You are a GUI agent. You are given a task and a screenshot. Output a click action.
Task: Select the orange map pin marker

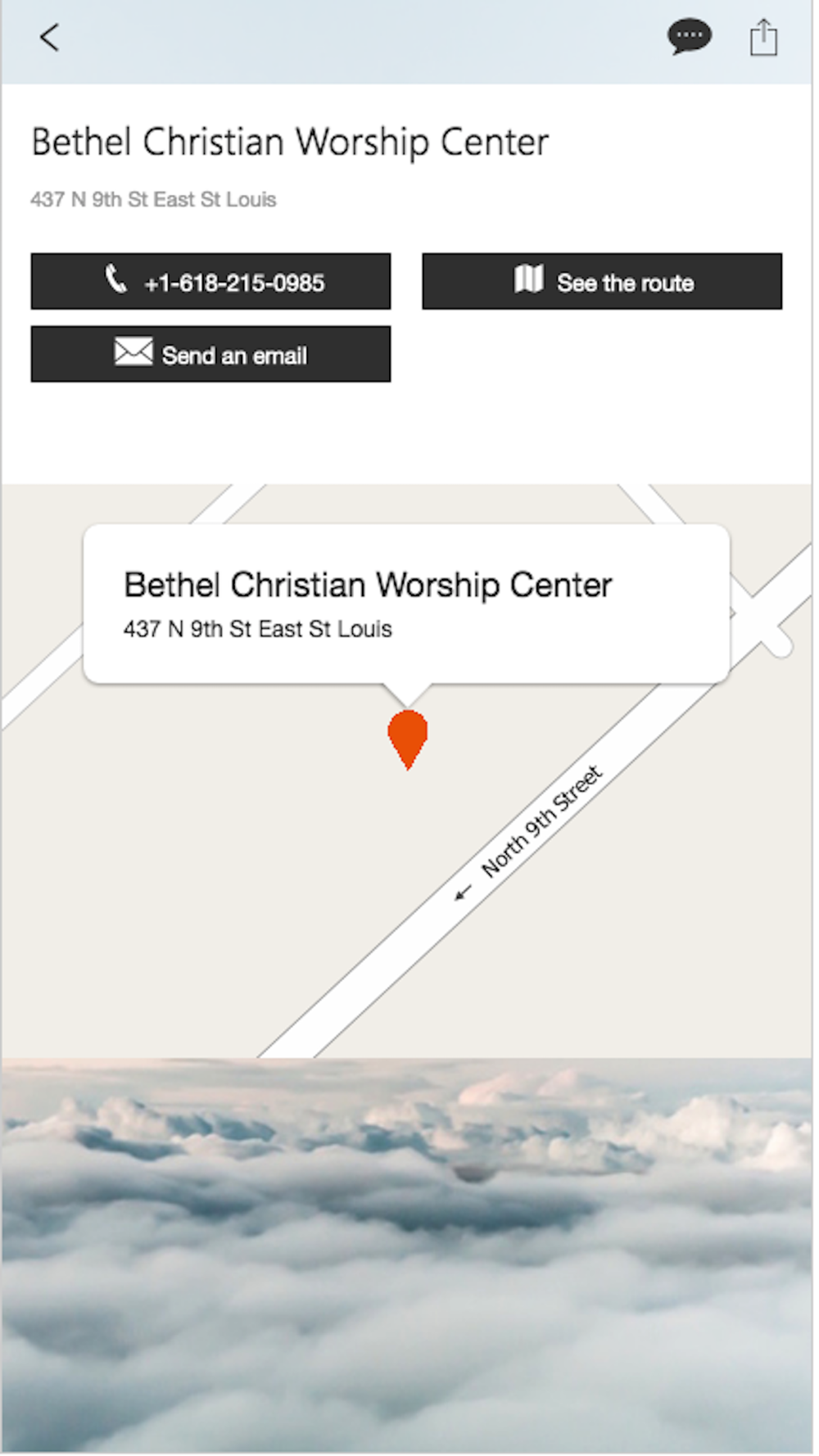[x=408, y=739]
